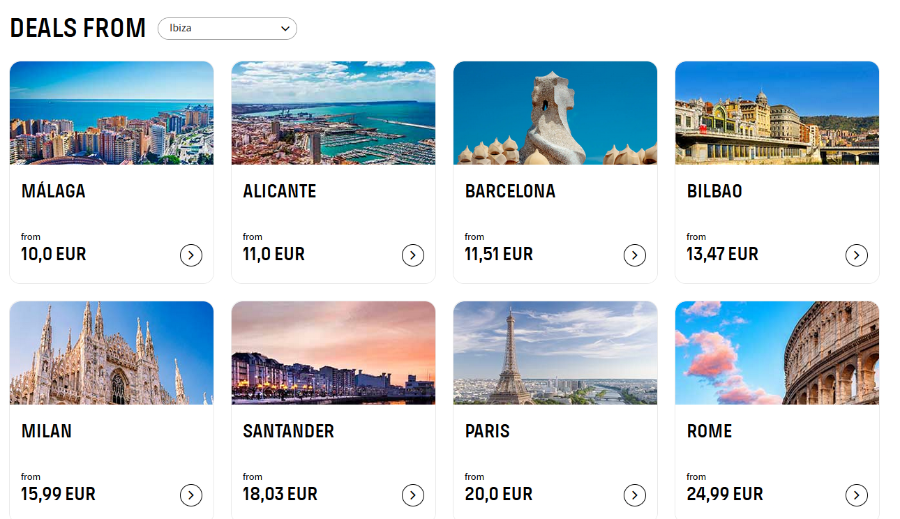The height and width of the screenshot is (519, 900).
Task: Select the Barcelona Gaudí chimney image
Action: [x=555, y=113]
